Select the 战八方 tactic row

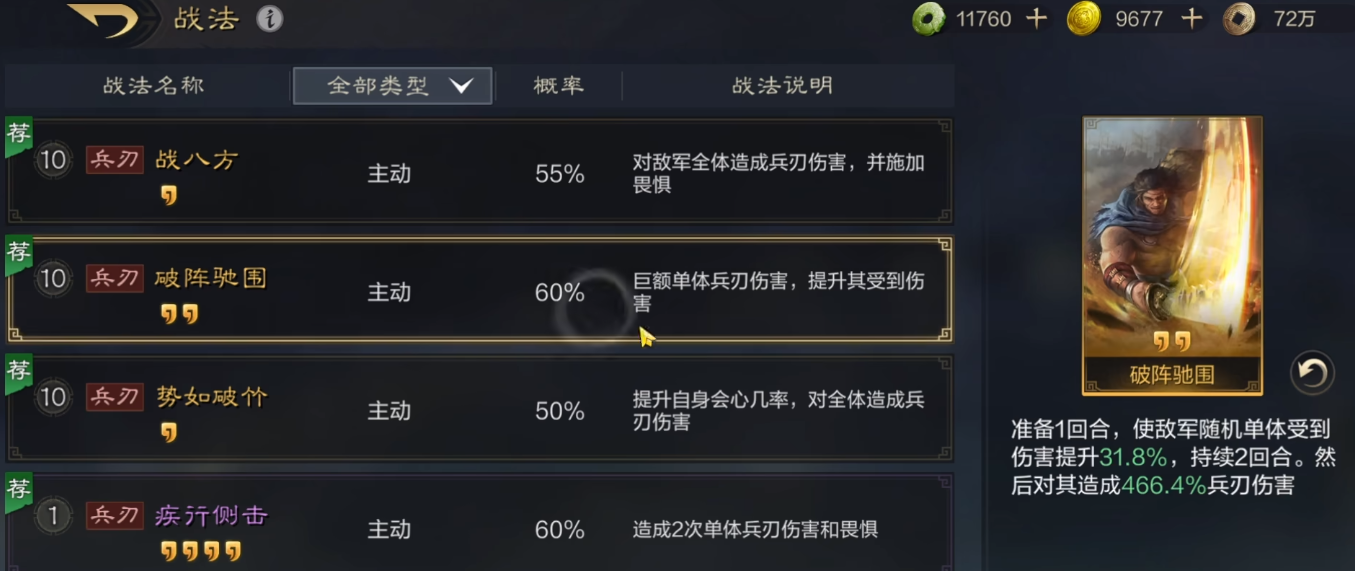(480, 172)
